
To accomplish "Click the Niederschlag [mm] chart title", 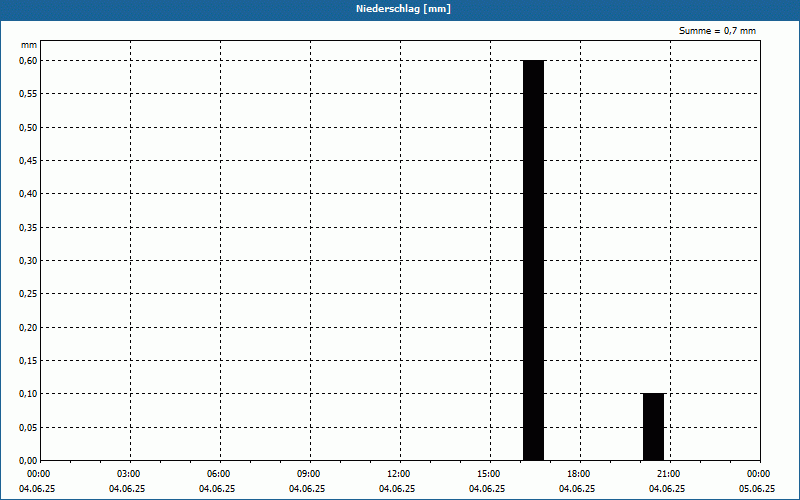I will coord(403,9).
